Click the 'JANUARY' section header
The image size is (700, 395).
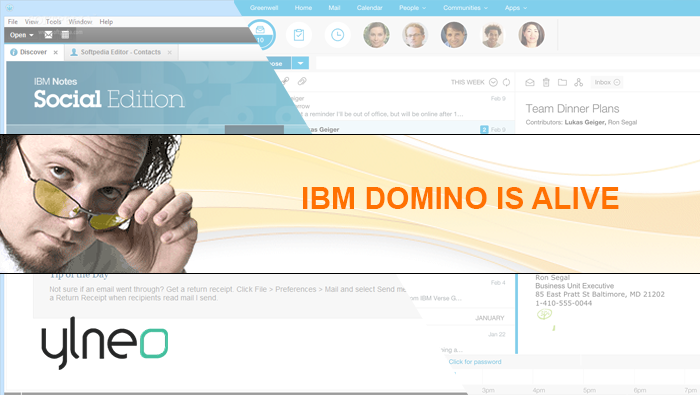(489, 318)
